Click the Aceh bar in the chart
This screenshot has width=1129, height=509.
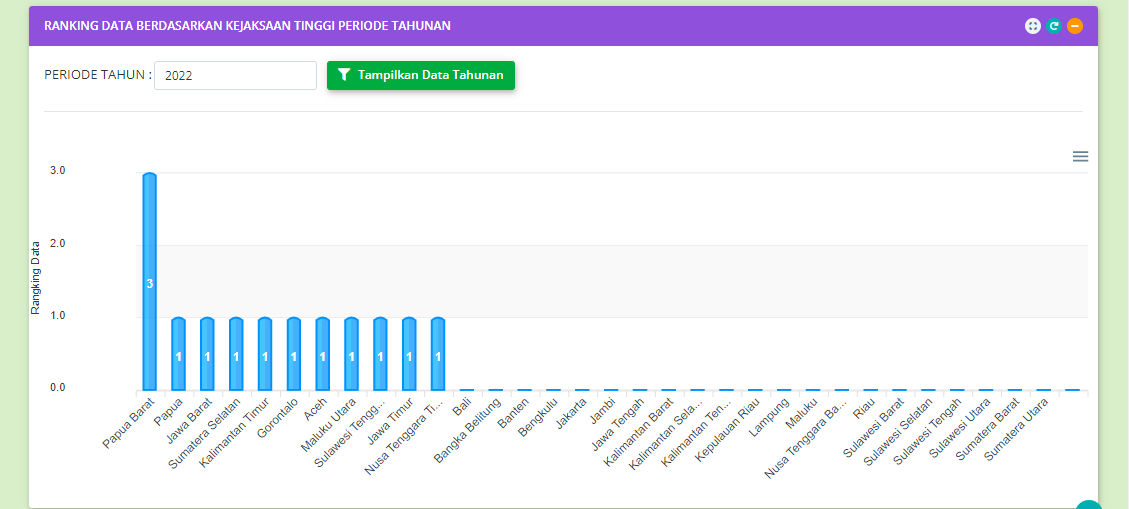pyautogui.click(x=322, y=354)
